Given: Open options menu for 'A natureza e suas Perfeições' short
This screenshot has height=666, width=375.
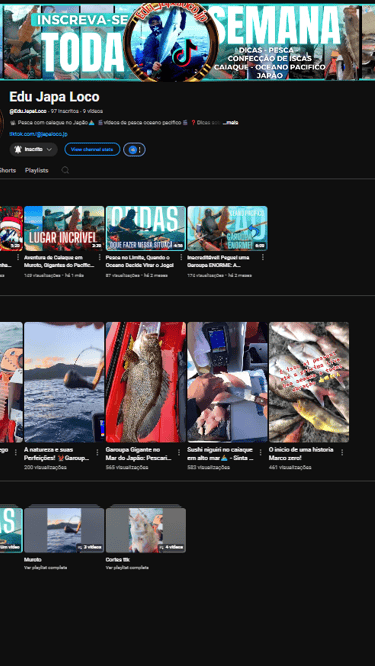Looking at the screenshot, I should [97, 453].
